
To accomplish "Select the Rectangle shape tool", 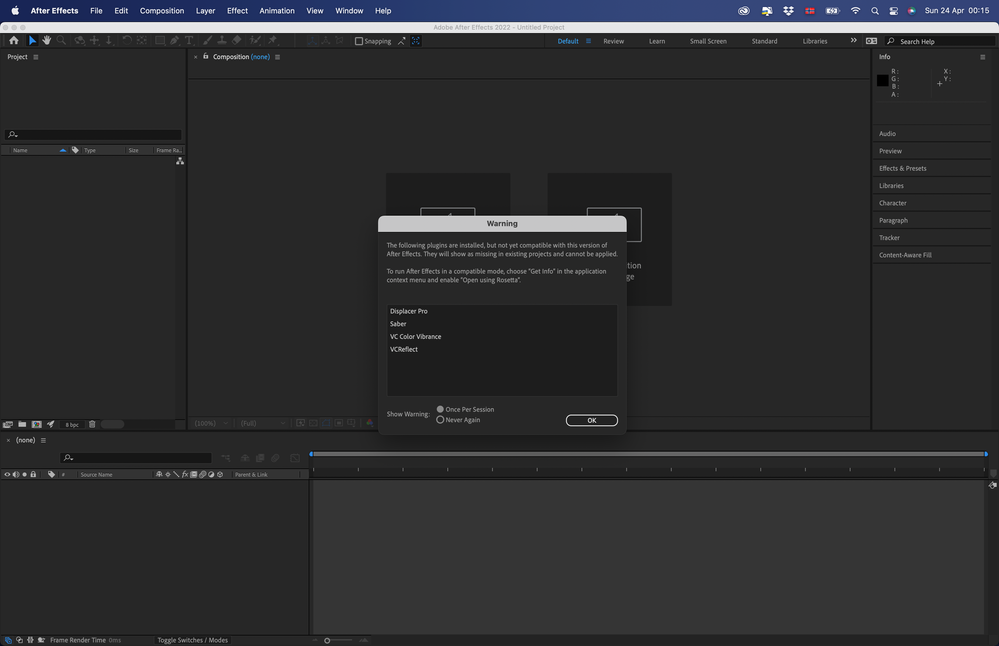I will coord(159,40).
